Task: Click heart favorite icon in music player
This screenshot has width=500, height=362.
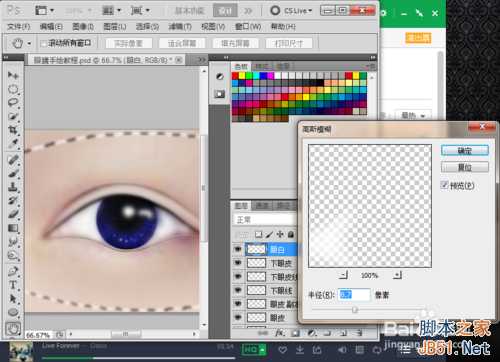Action: (x=282, y=350)
